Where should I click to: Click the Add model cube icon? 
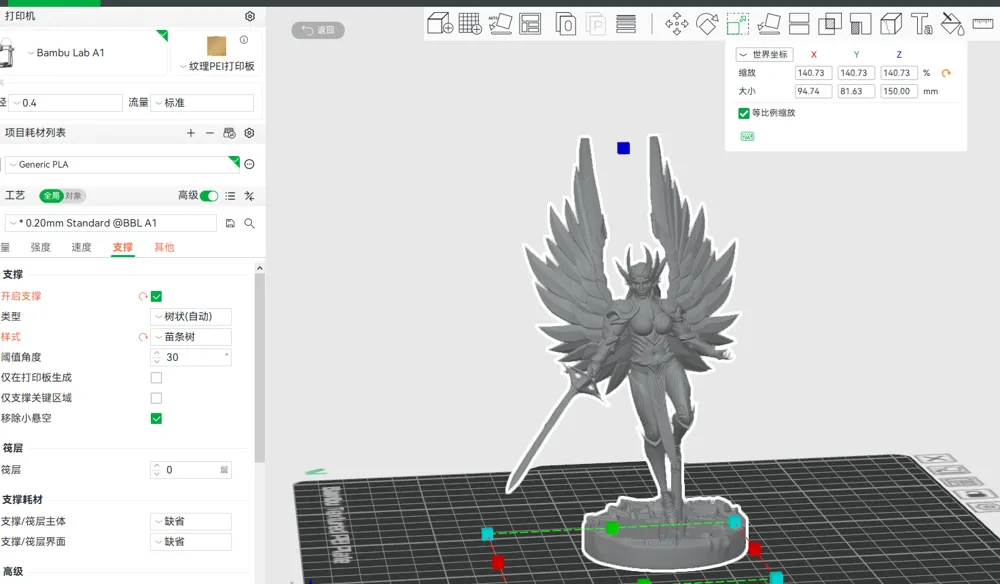[439, 24]
